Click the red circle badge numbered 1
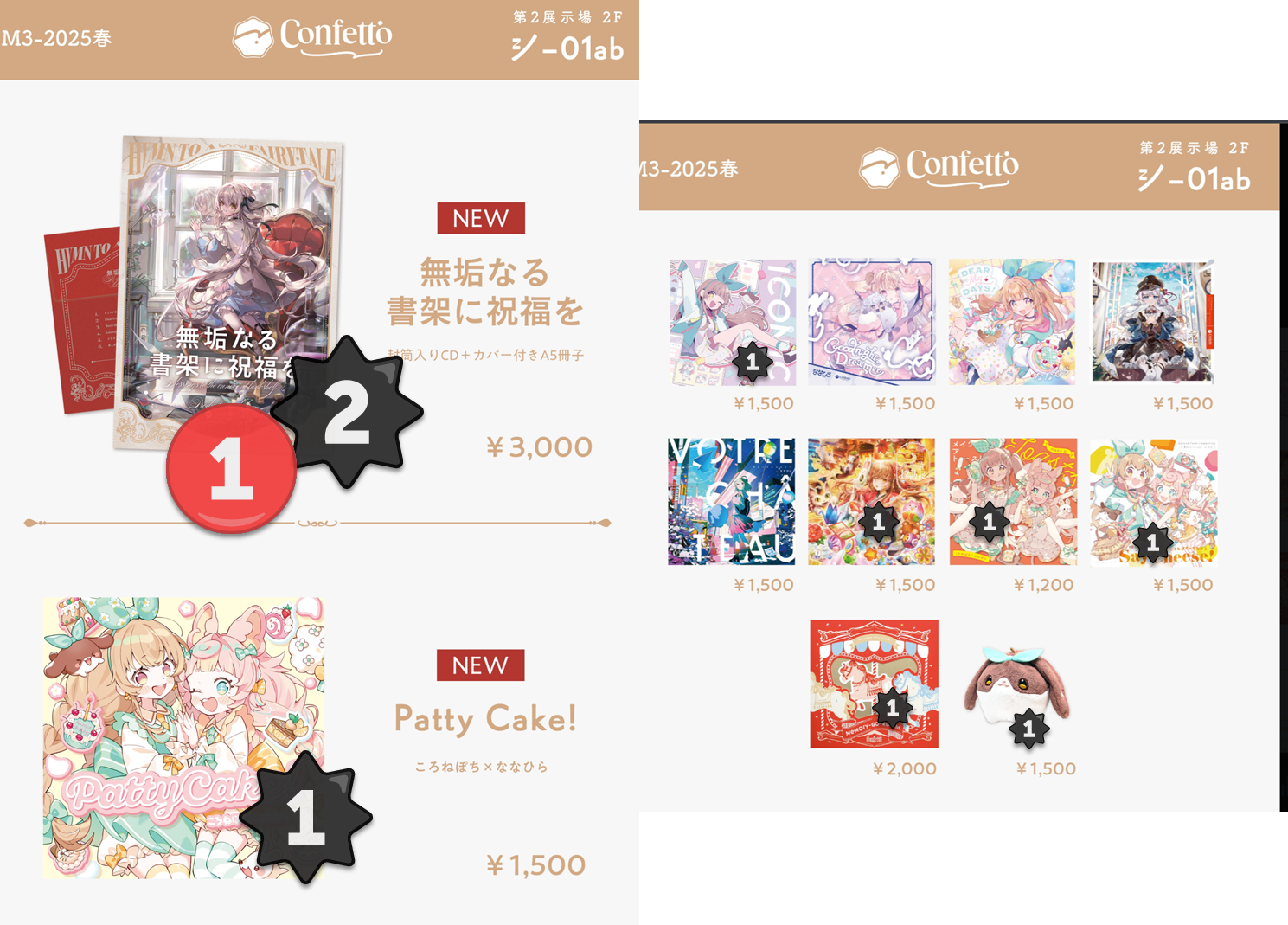Screen dimensions: 1288x925 (232, 468)
